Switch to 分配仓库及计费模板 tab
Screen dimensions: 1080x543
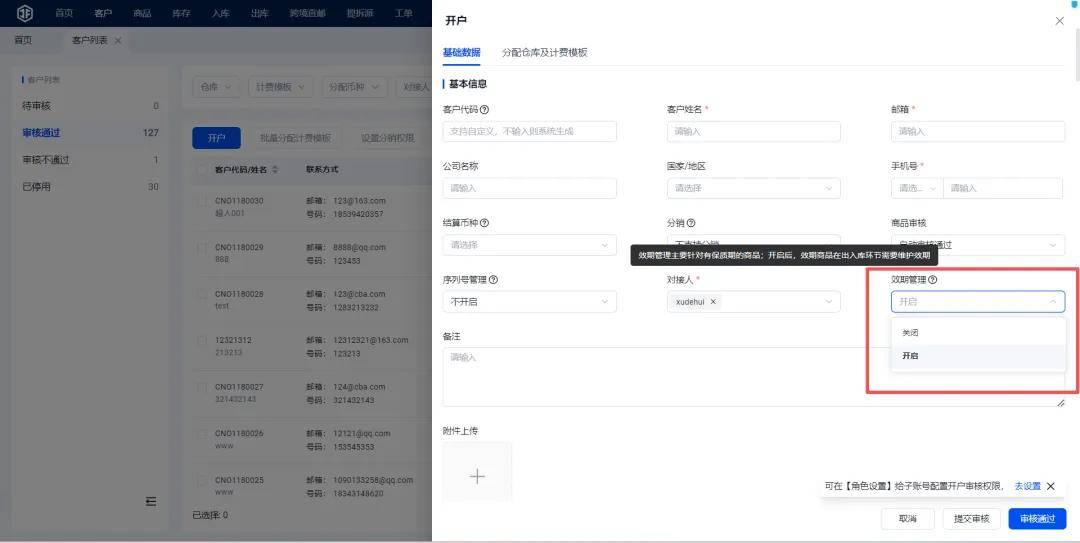[x=544, y=52]
